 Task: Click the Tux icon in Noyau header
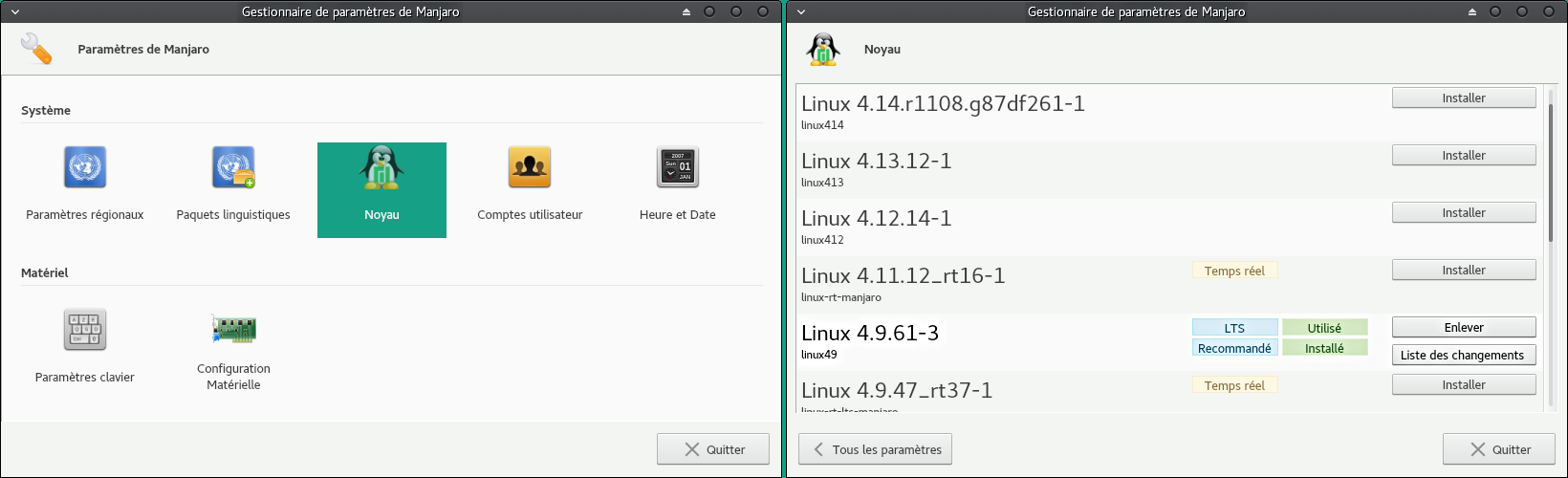[x=823, y=49]
